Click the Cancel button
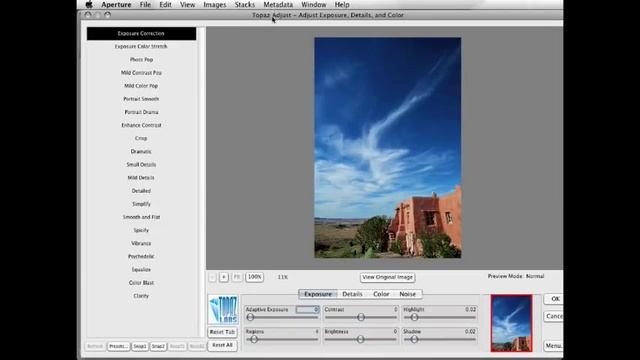The height and width of the screenshot is (360, 640). (554, 316)
